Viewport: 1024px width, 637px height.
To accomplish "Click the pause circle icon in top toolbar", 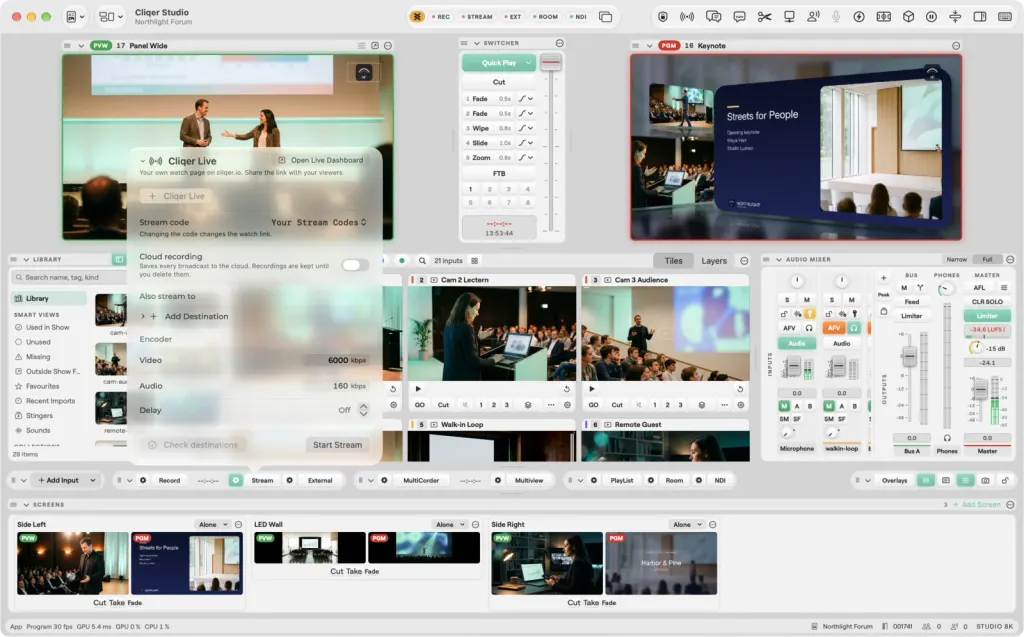I will pyautogui.click(x=931, y=17).
